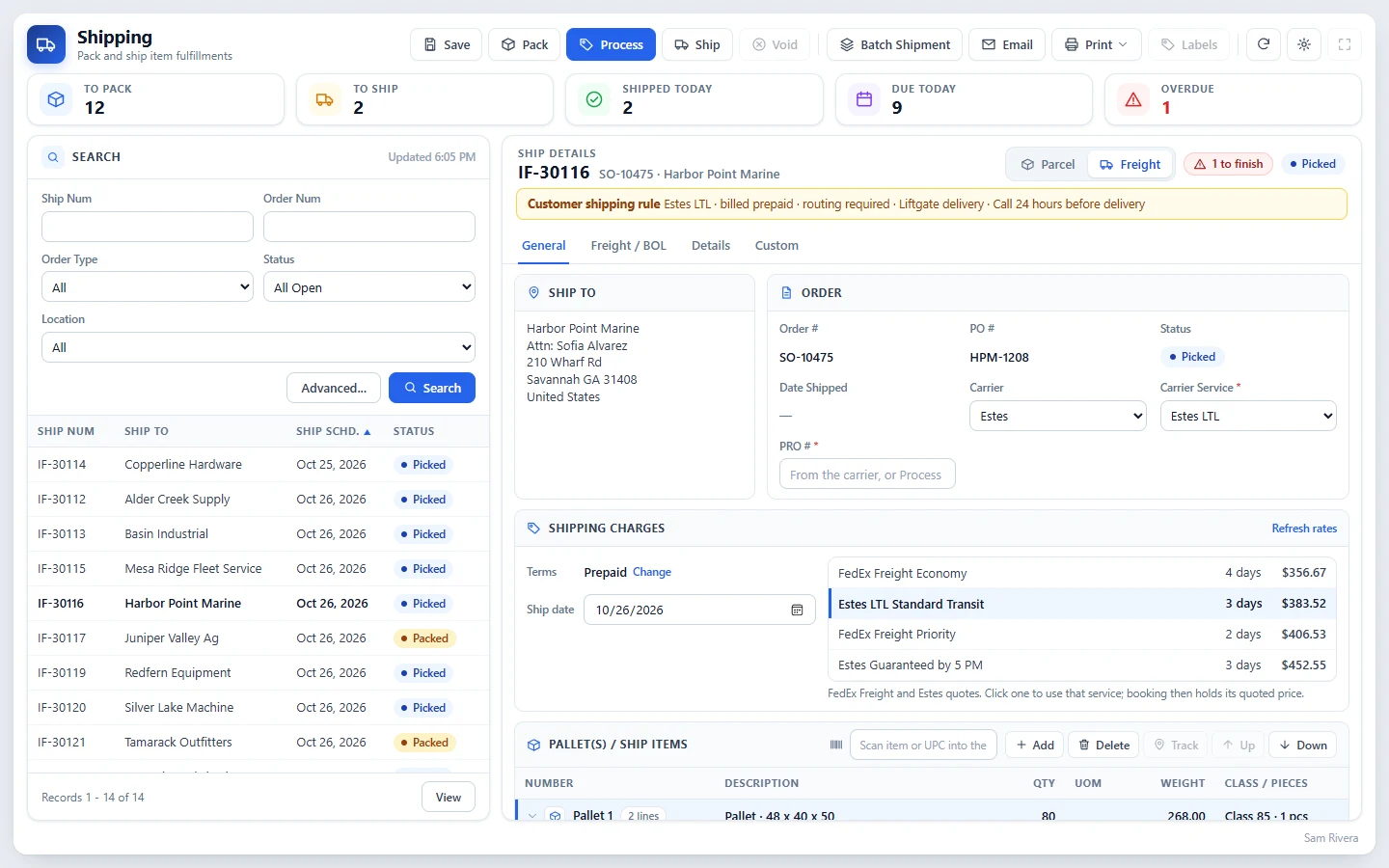Toggle the light/dark theme sun icon
1389x868 pixels.
pos(1304,44)
